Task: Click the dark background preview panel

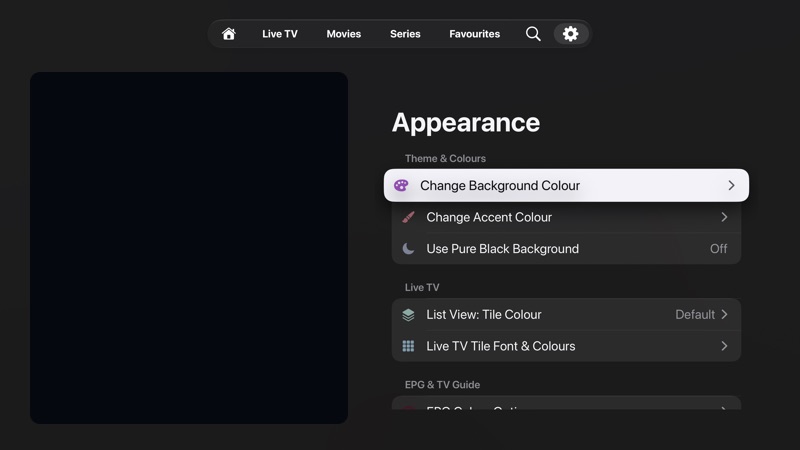Action: (x=189, y=247)
